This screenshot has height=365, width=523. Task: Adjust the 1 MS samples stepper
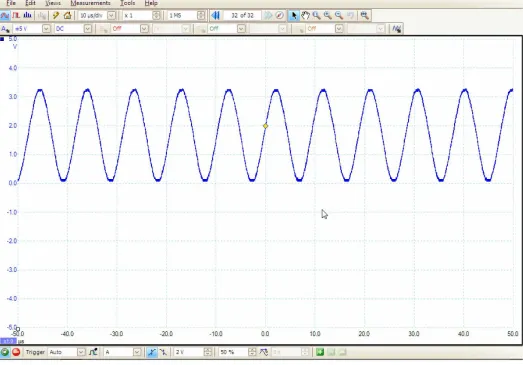tap(201, 15)
